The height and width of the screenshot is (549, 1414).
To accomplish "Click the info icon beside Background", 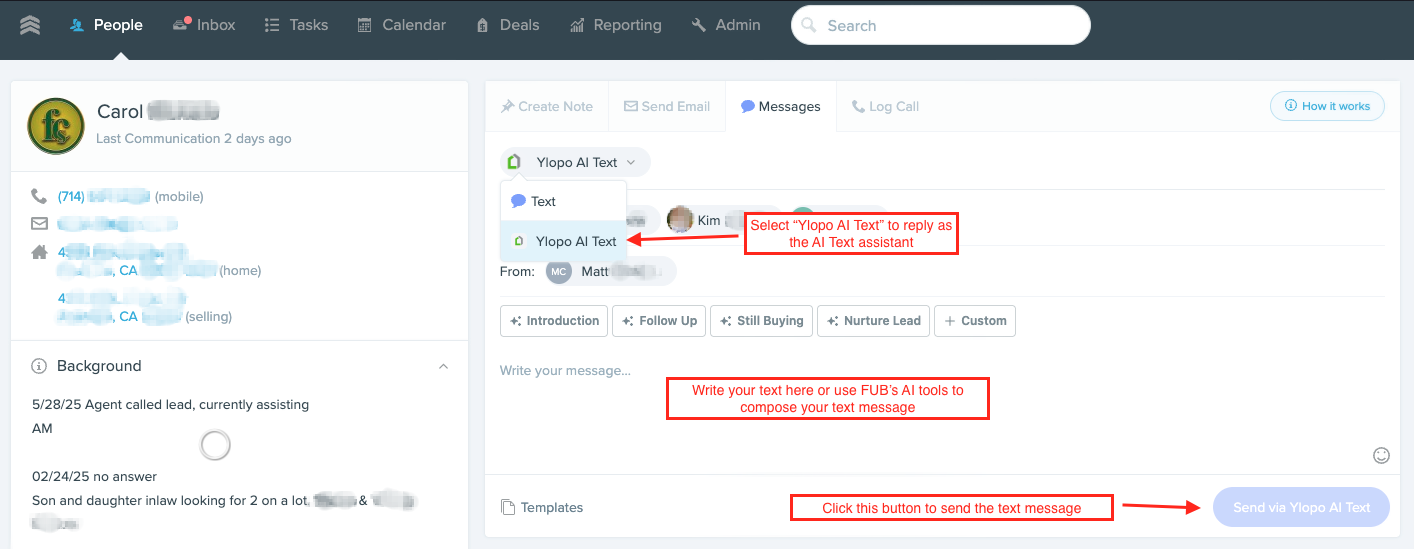I will [39, 366].
